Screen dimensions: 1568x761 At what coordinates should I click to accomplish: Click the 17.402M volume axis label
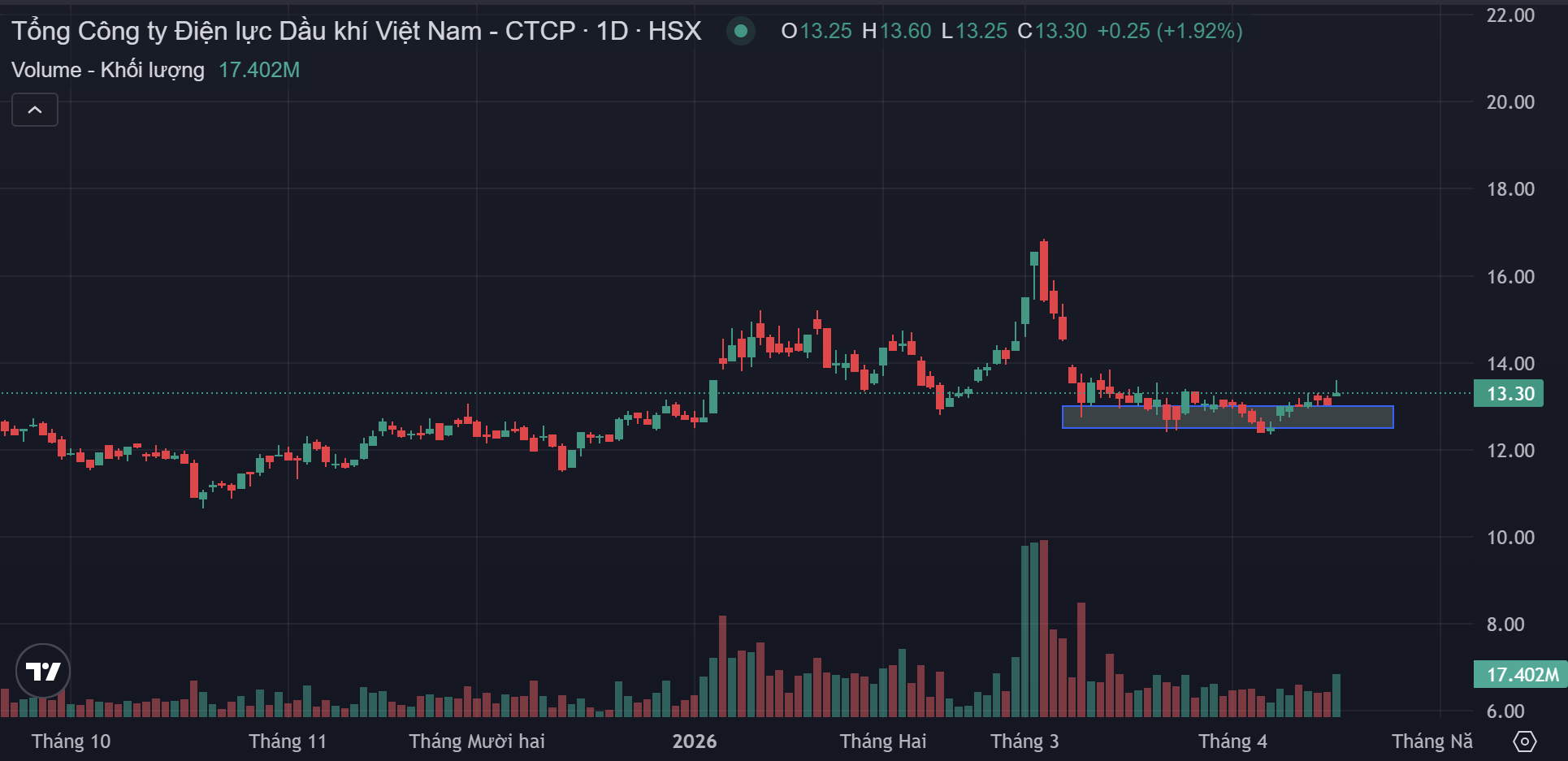(1521, 675)
